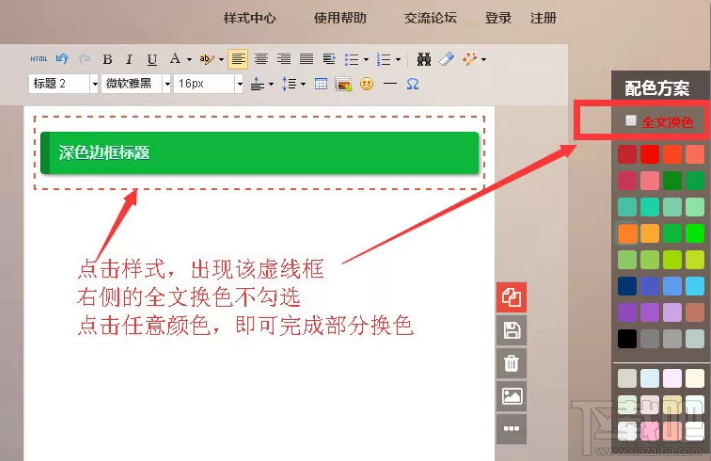The image size is (711, 461).
Task: Redo the last edit
Action: pos(84,59)
